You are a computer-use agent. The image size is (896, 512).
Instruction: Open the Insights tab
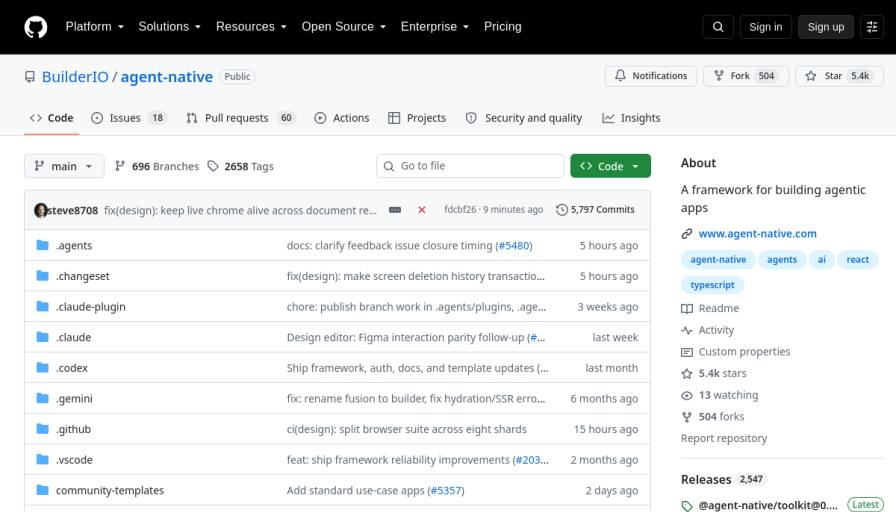click(x=631, y=118)
